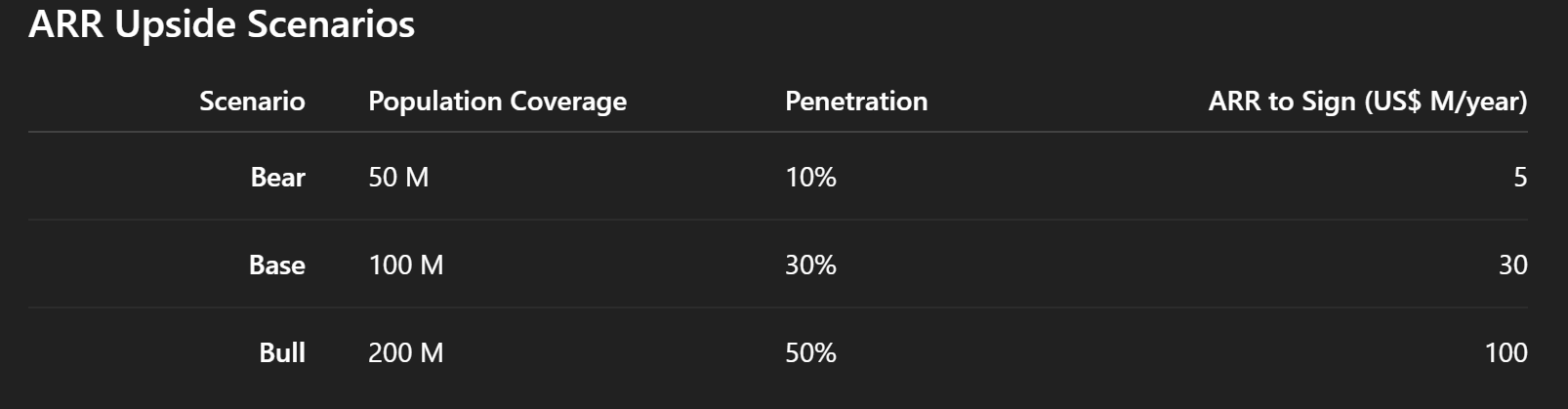Click the 10% penetration value
Viewport: 1568px width, 409px height.
810,177
